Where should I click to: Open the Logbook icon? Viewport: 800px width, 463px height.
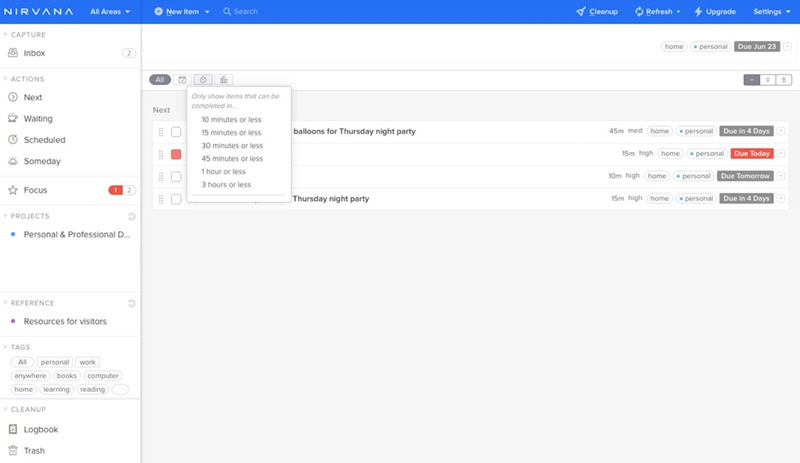(13, 429)
